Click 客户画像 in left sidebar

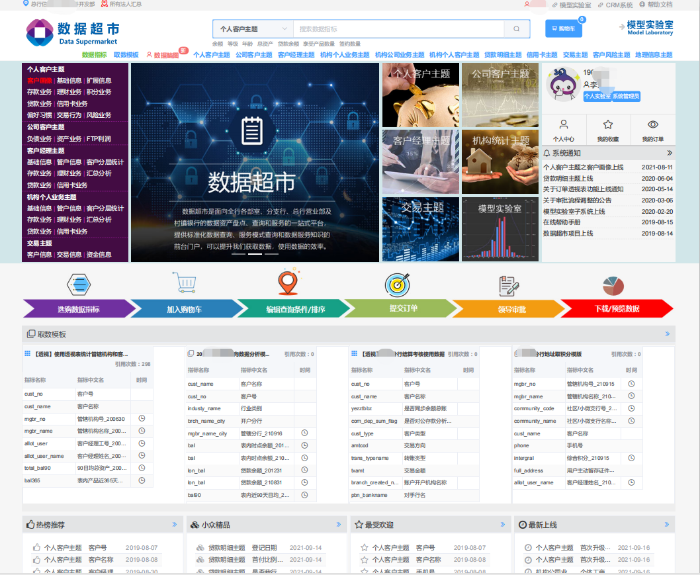click(39, 81)
